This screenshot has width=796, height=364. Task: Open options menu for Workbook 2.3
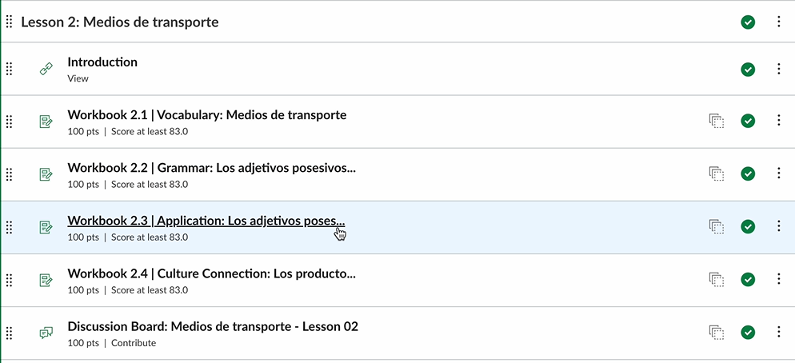pos(779,226)
